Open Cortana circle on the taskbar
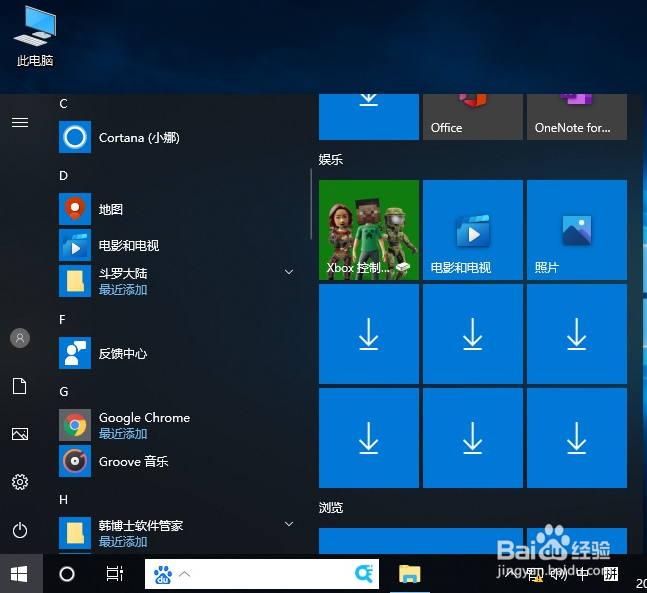Image resolution: width=647 pixels, height=593 pixels. coord(67,574)
